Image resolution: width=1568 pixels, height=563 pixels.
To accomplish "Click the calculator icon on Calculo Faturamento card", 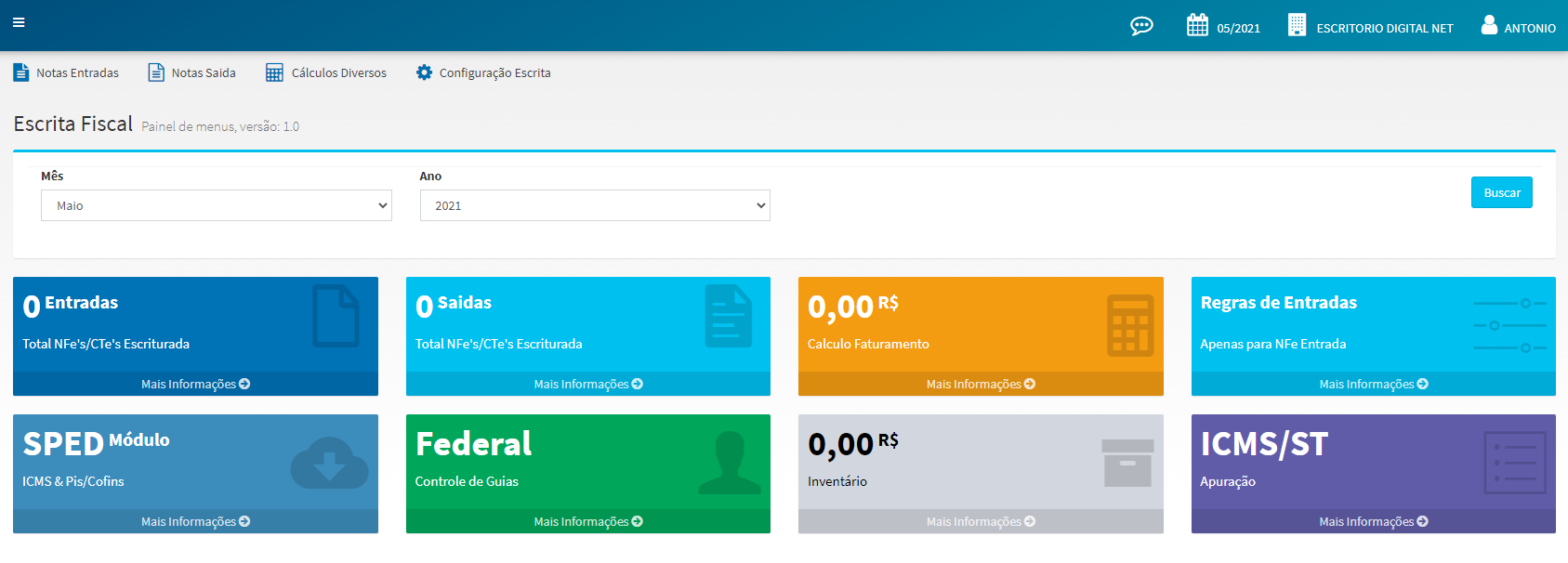I will point(1130,325).
